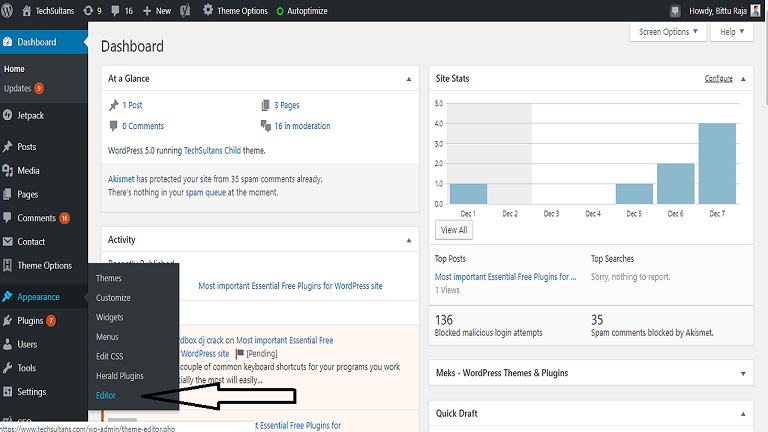Open Top Posts Essential Free Plugins link

click(505, 277)
